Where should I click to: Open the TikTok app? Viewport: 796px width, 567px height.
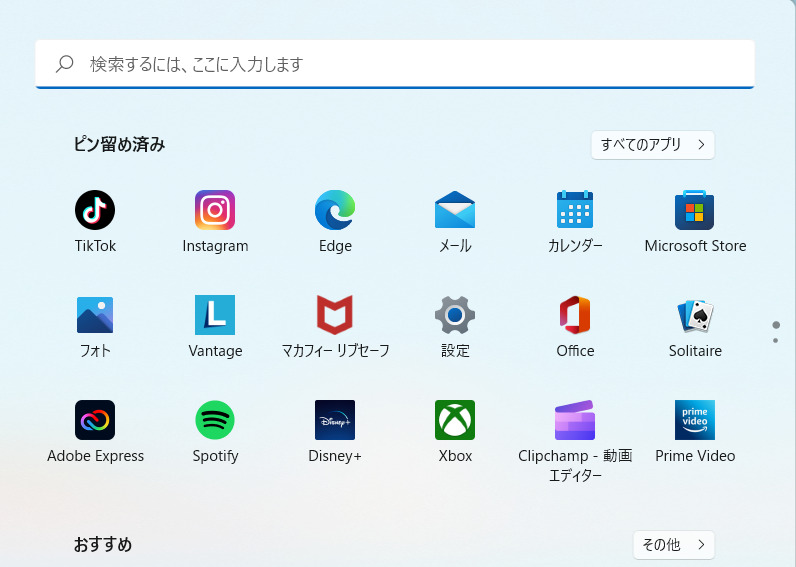coord(95,210)
